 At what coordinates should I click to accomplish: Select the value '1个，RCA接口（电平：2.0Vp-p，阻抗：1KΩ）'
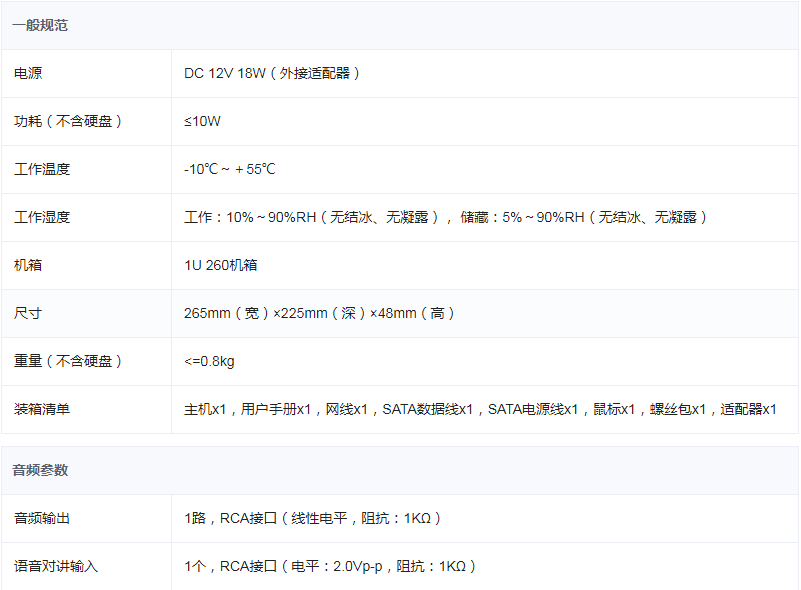coord(330,567)
